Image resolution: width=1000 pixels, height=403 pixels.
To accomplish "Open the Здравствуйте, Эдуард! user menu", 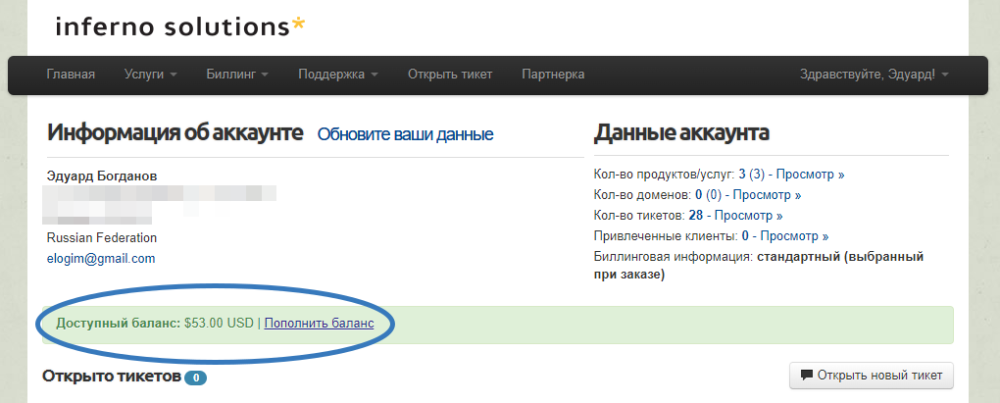I will [873, 75].
